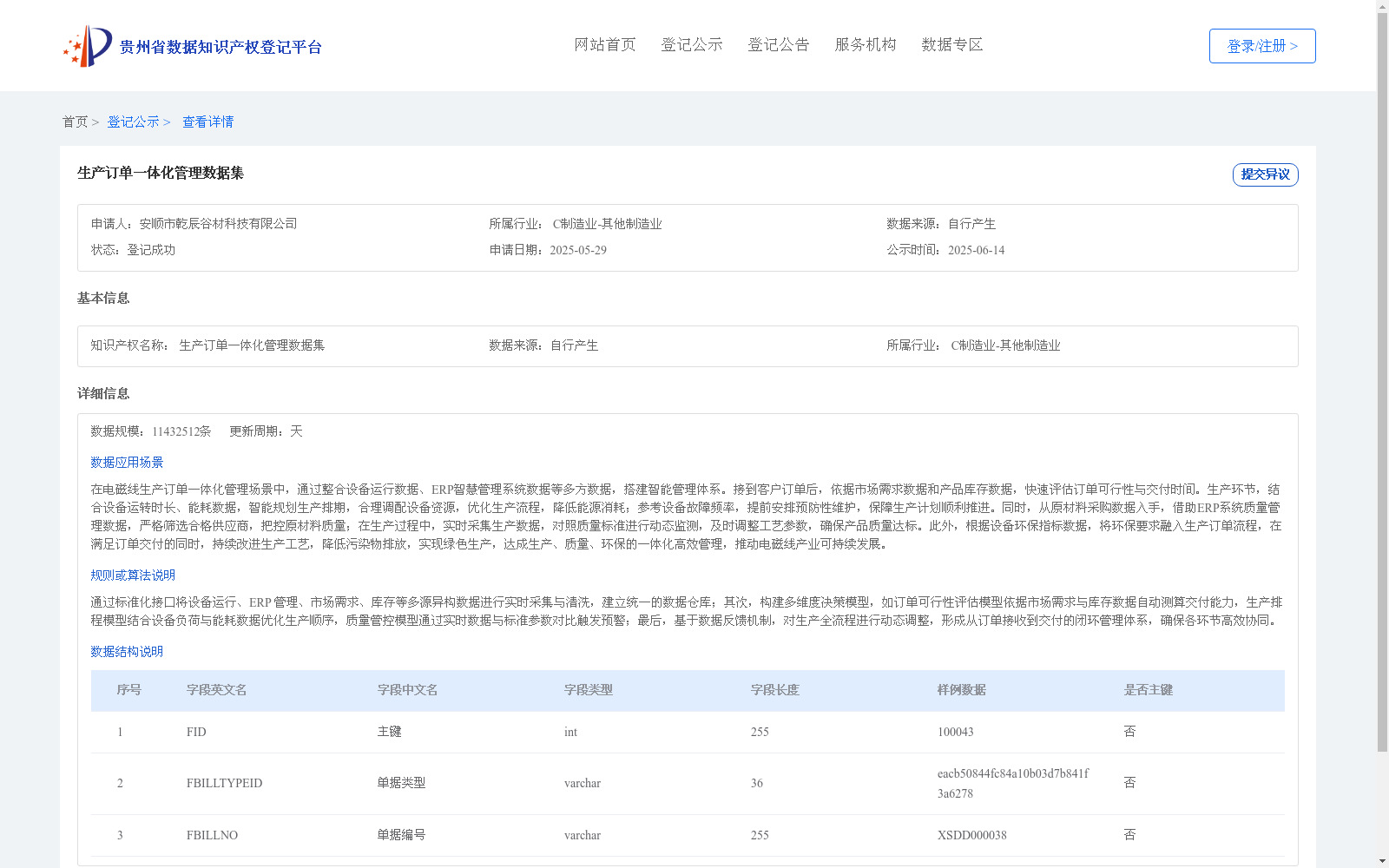This screenshot has height=868, width=1389.
Task: Click the 样例数据 column header
Action: click(962, 690)
